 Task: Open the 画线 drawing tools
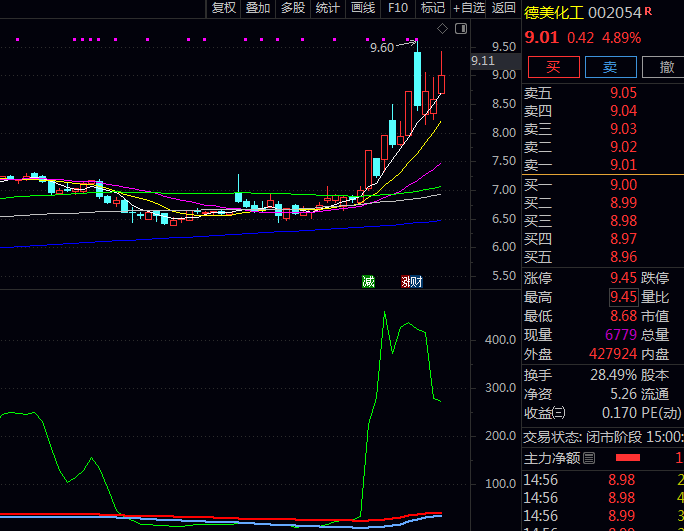[363, 8]
